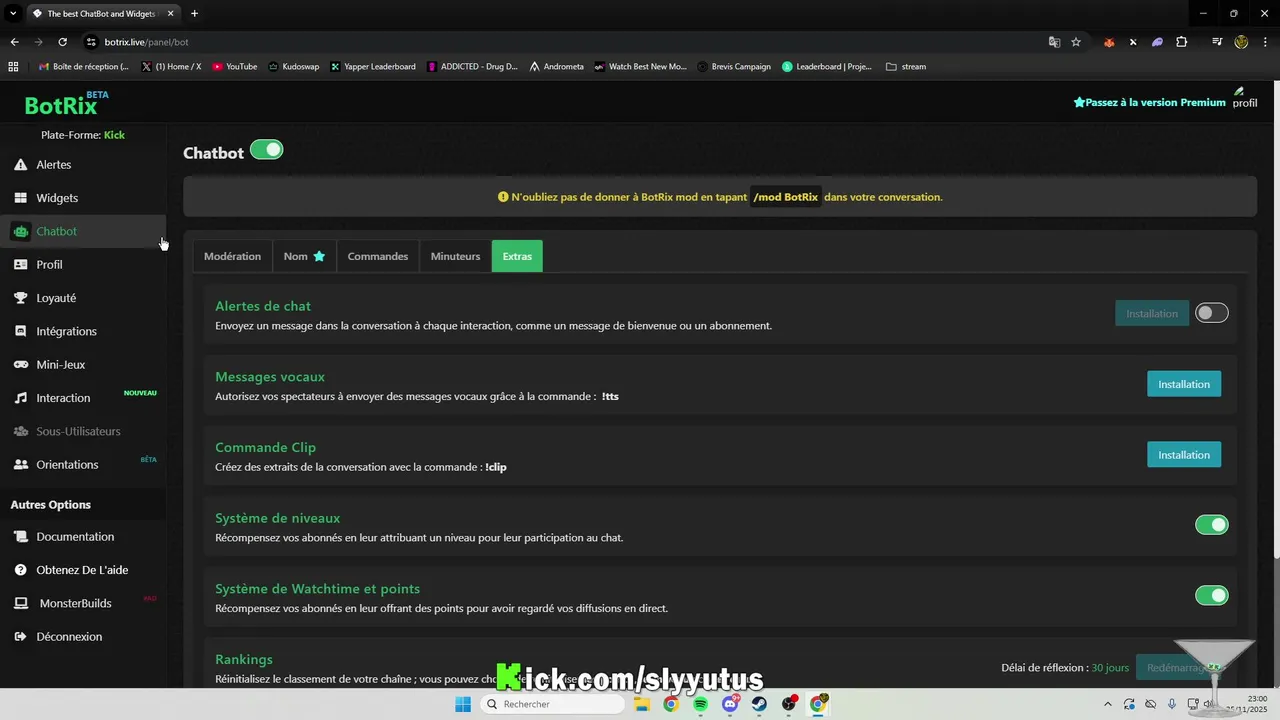Open Orientations in the sidebar
Screen dimensions: 1280x720
click(67, 465)
